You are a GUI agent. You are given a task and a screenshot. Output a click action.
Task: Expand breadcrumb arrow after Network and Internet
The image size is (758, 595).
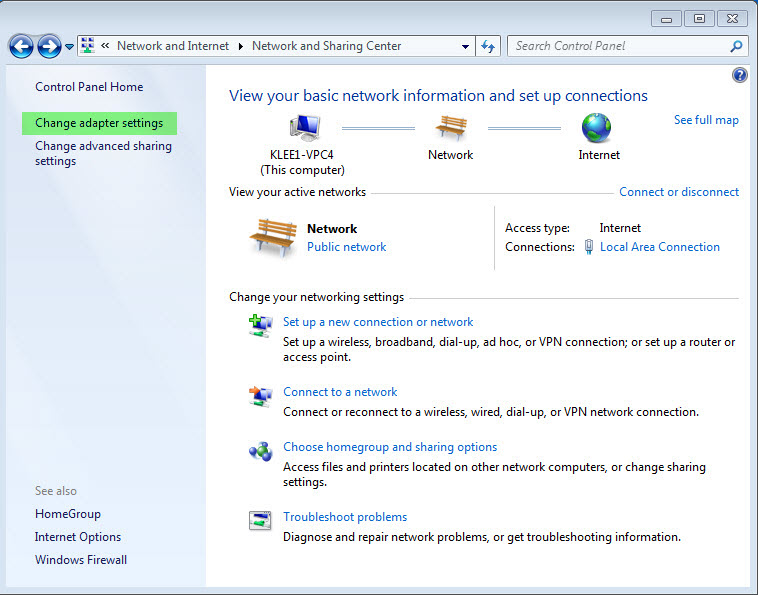pyautogui.click(x=240, y=46)
